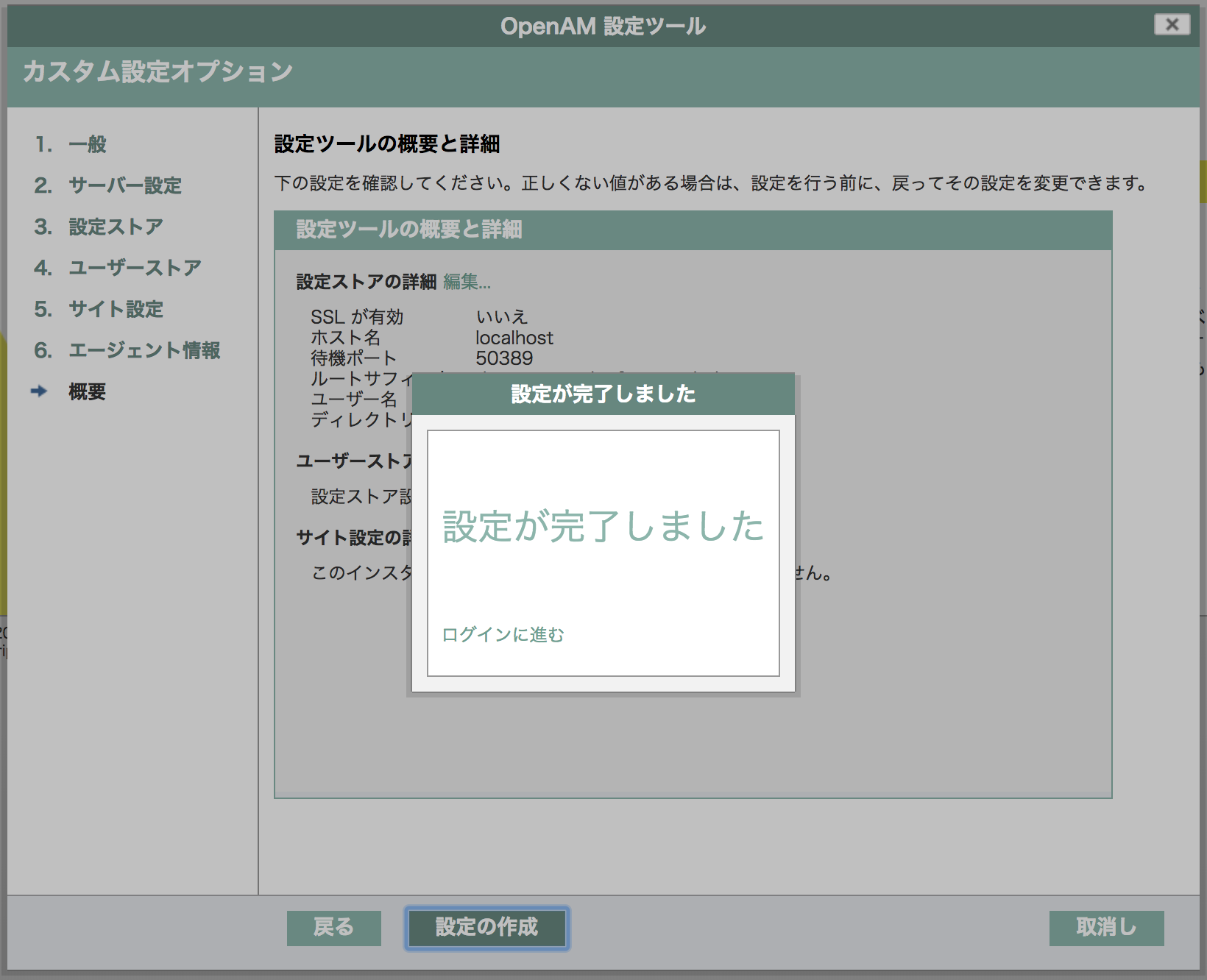Click the 取消し button
The width and height of the screenshot is (1207, 980).
[1106, 928]
